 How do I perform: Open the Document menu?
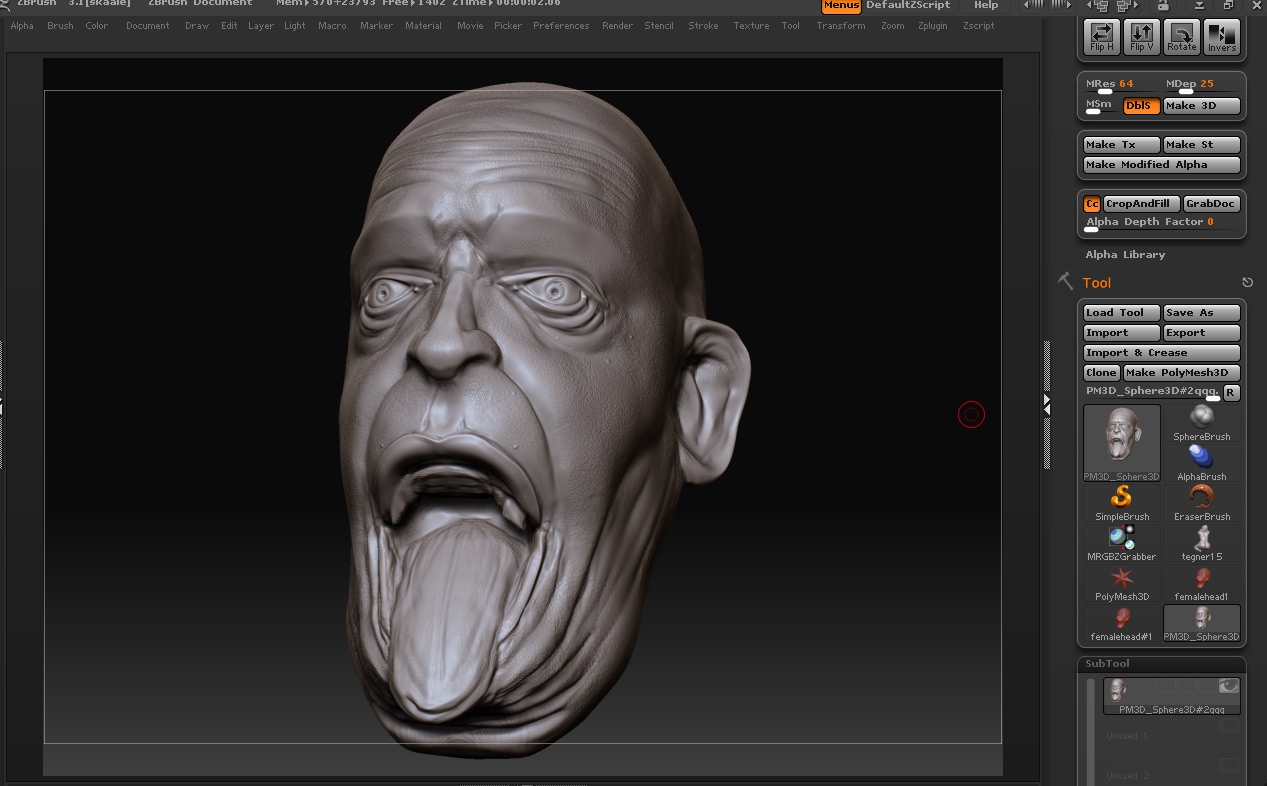tap(148, 26)
